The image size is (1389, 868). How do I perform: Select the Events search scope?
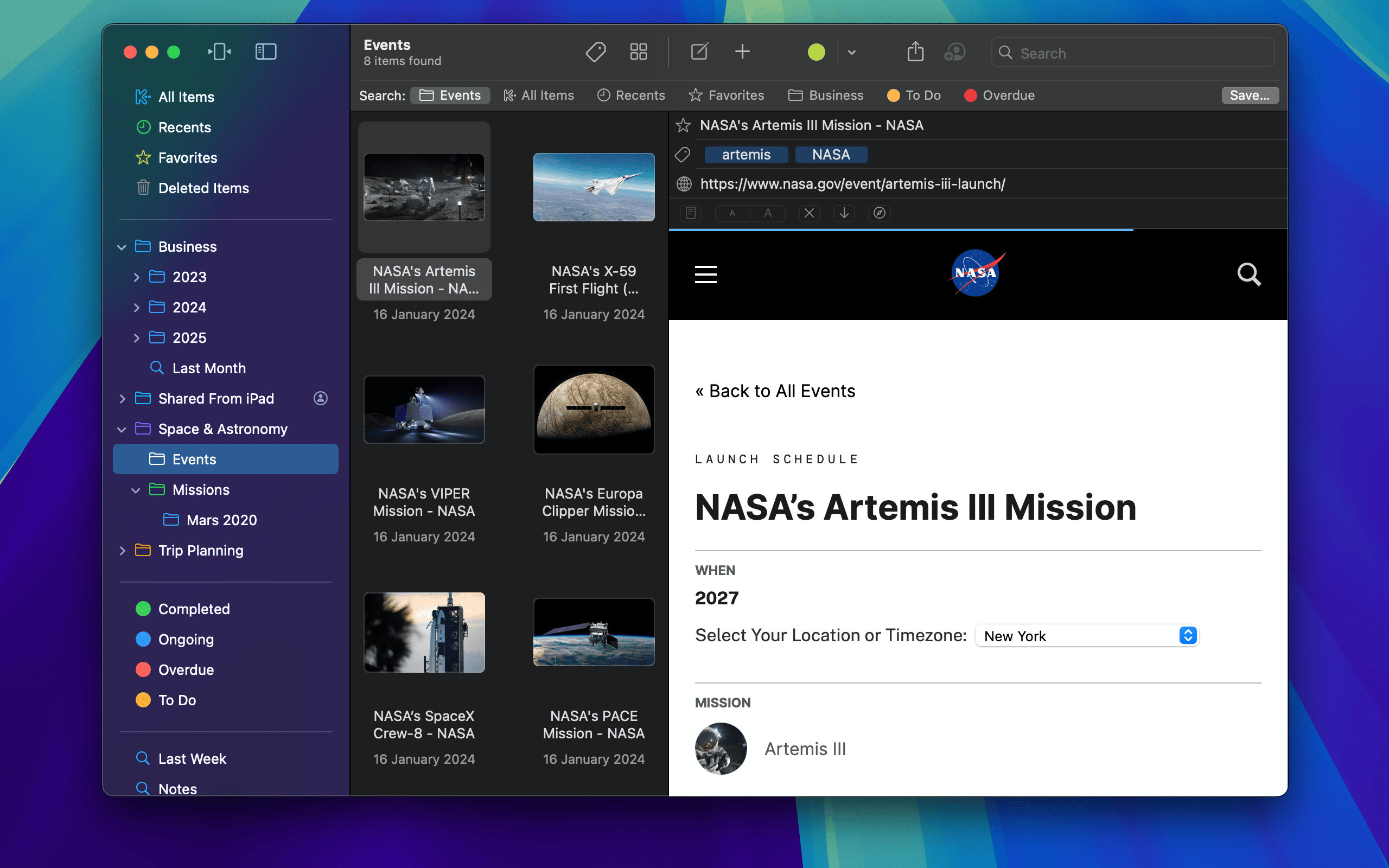coord(450,95)
